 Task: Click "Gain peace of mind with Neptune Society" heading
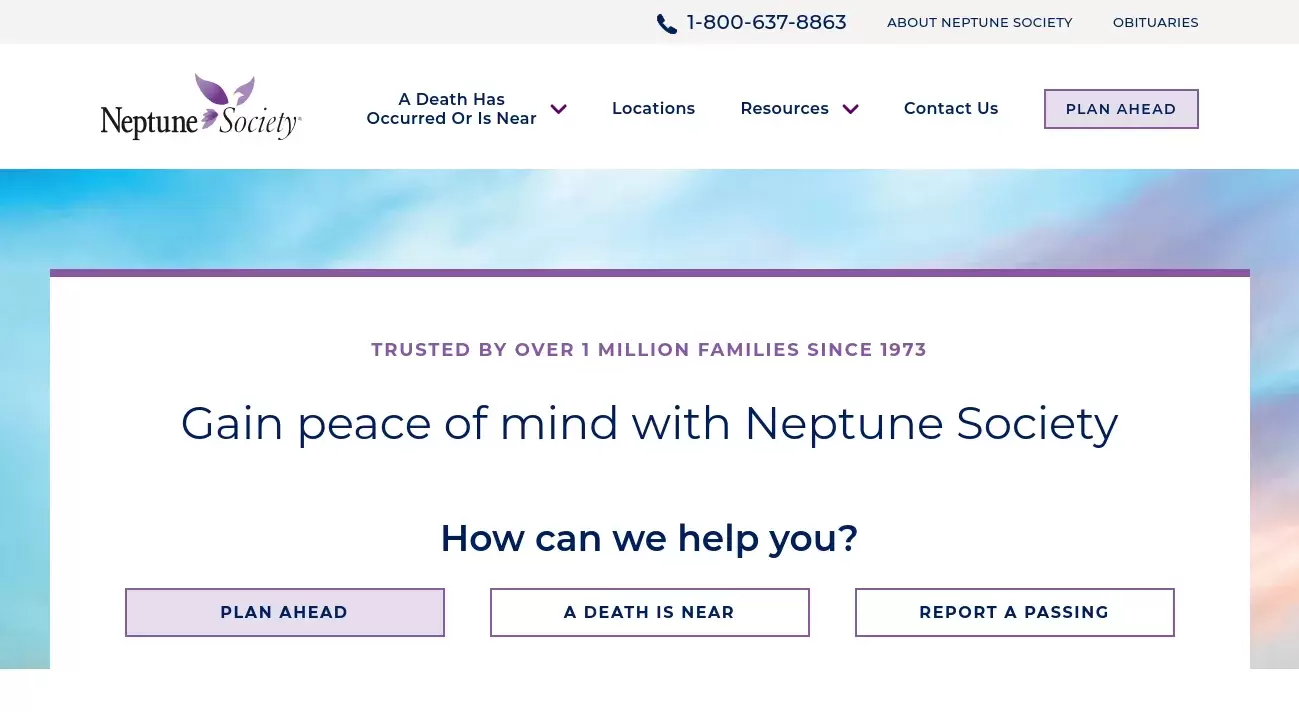click(649, 422)
